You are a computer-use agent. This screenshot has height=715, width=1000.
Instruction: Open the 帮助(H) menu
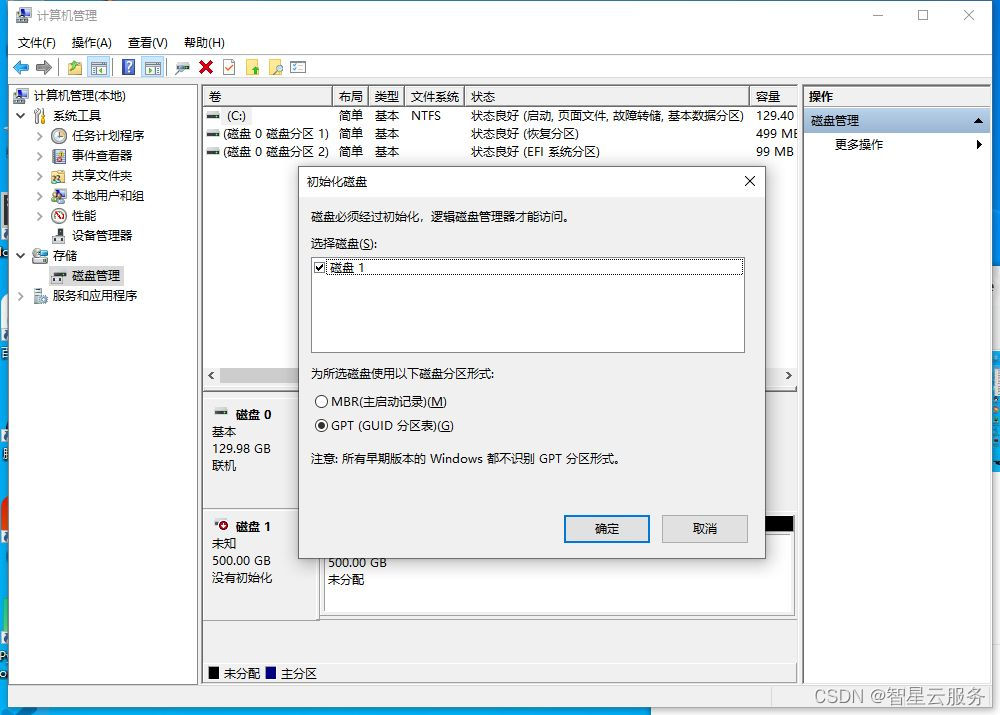[x=204, y=43]
